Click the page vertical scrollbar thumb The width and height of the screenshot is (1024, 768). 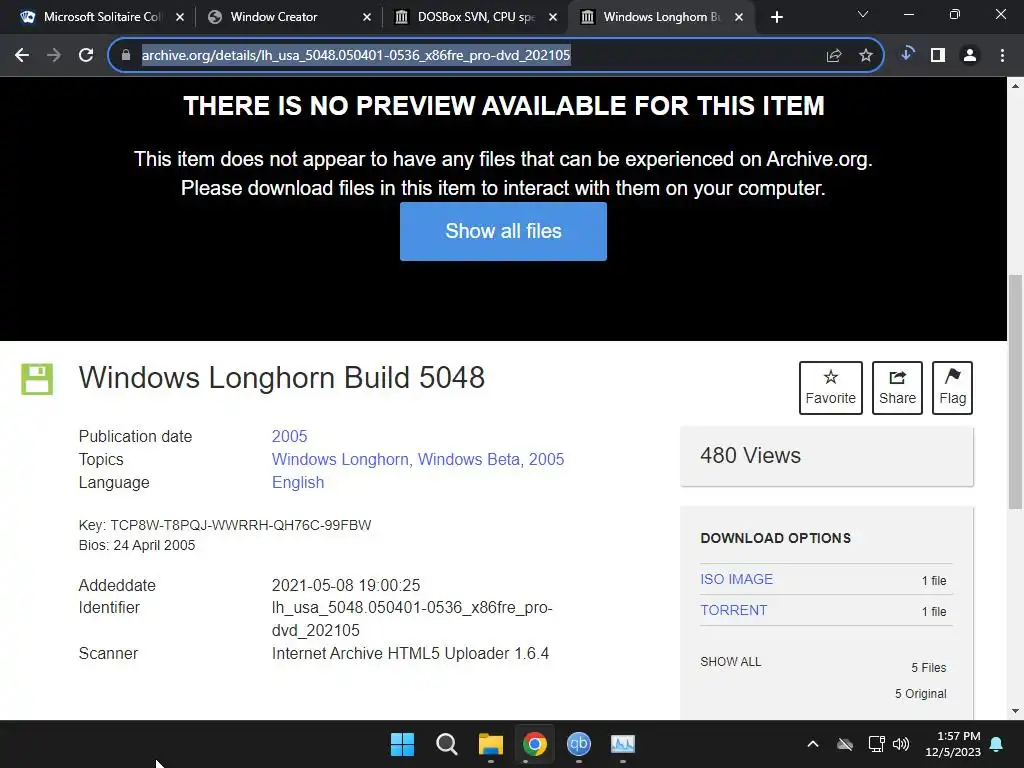pos(1015,392)
